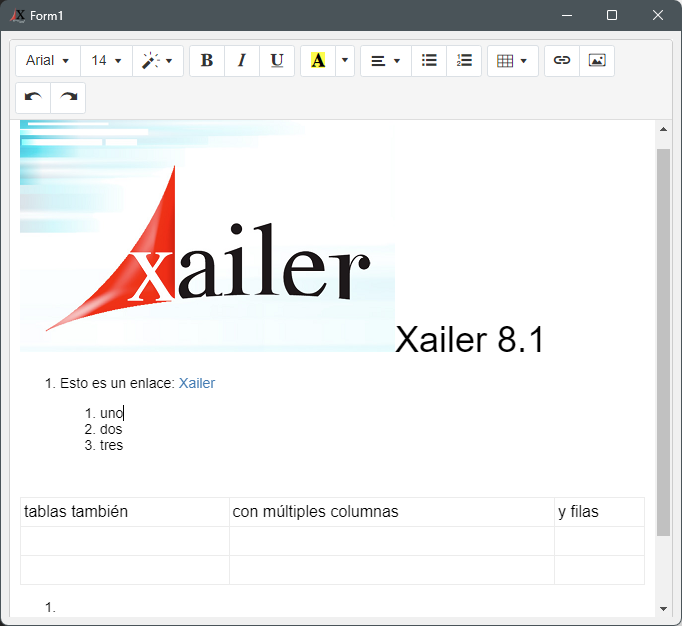Click the scrollbar down arrow
The image size is (682, 626).
click(x=663, y=609)
